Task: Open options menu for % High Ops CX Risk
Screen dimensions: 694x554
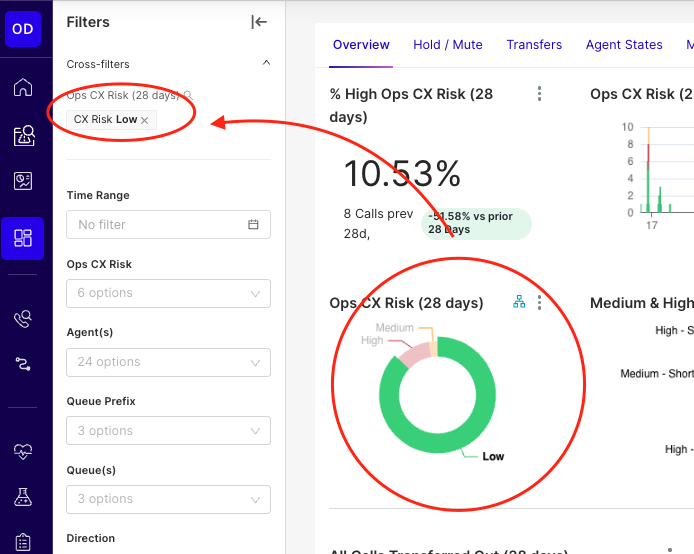Action: click(x=539, y=94)
